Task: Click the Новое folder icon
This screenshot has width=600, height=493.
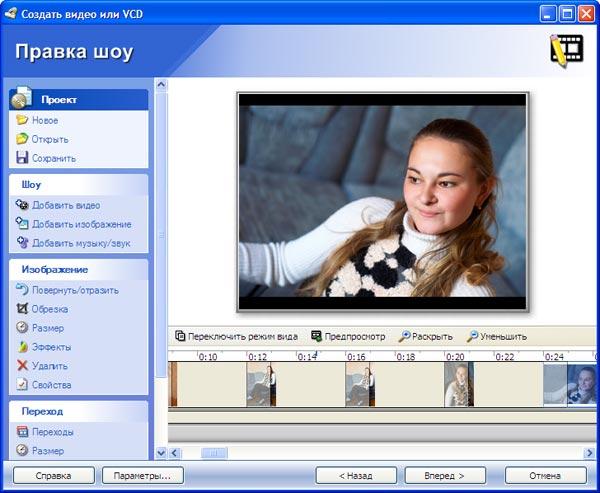Action: click(x=22, y=120)
